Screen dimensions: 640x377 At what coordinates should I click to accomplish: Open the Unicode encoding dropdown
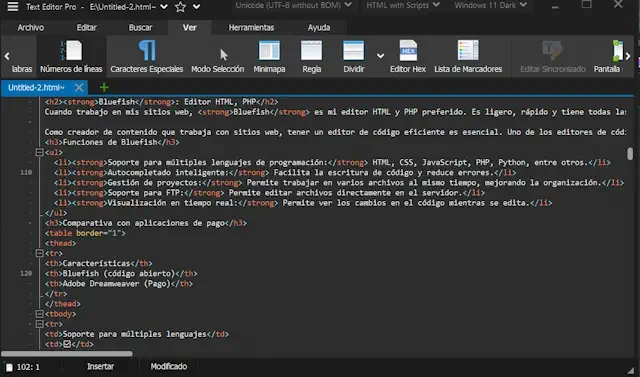click(x=293, y=5)
